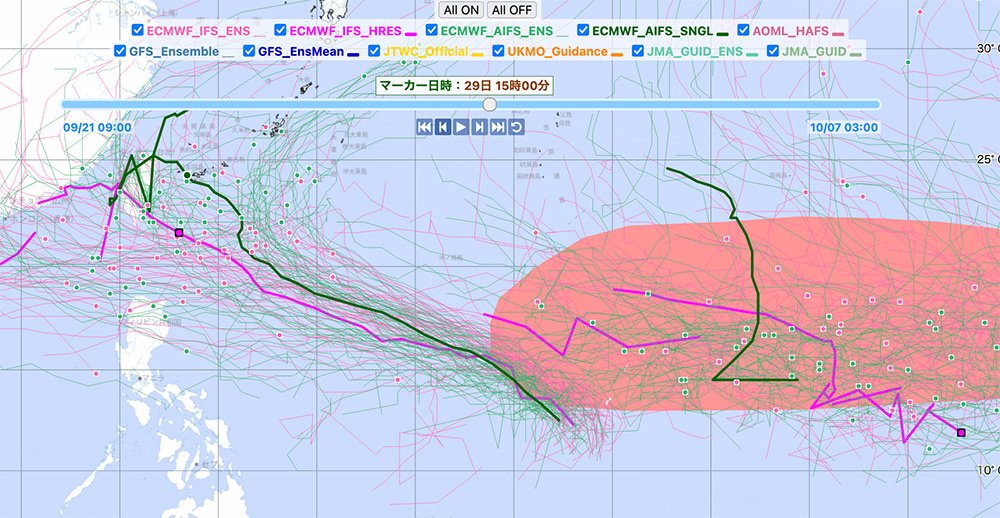Jump to the first time step

pyautogui.click(x=424, y=127)
